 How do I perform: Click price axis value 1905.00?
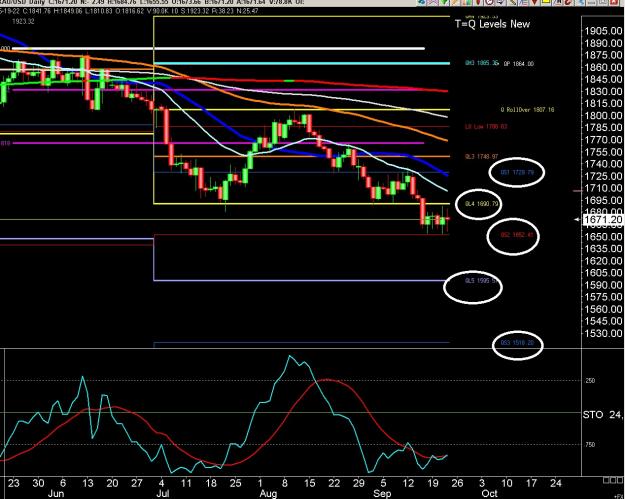[x=603, y=31]
